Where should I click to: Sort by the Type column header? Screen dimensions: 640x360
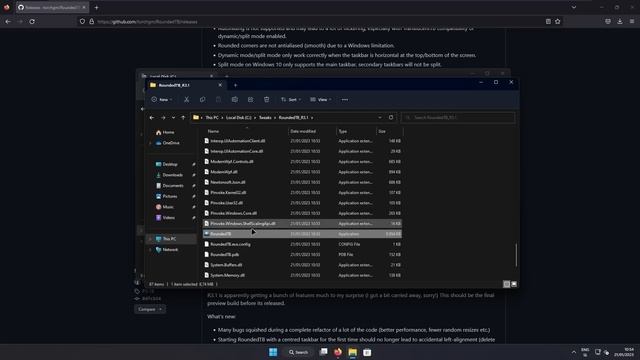click(342, 131)
